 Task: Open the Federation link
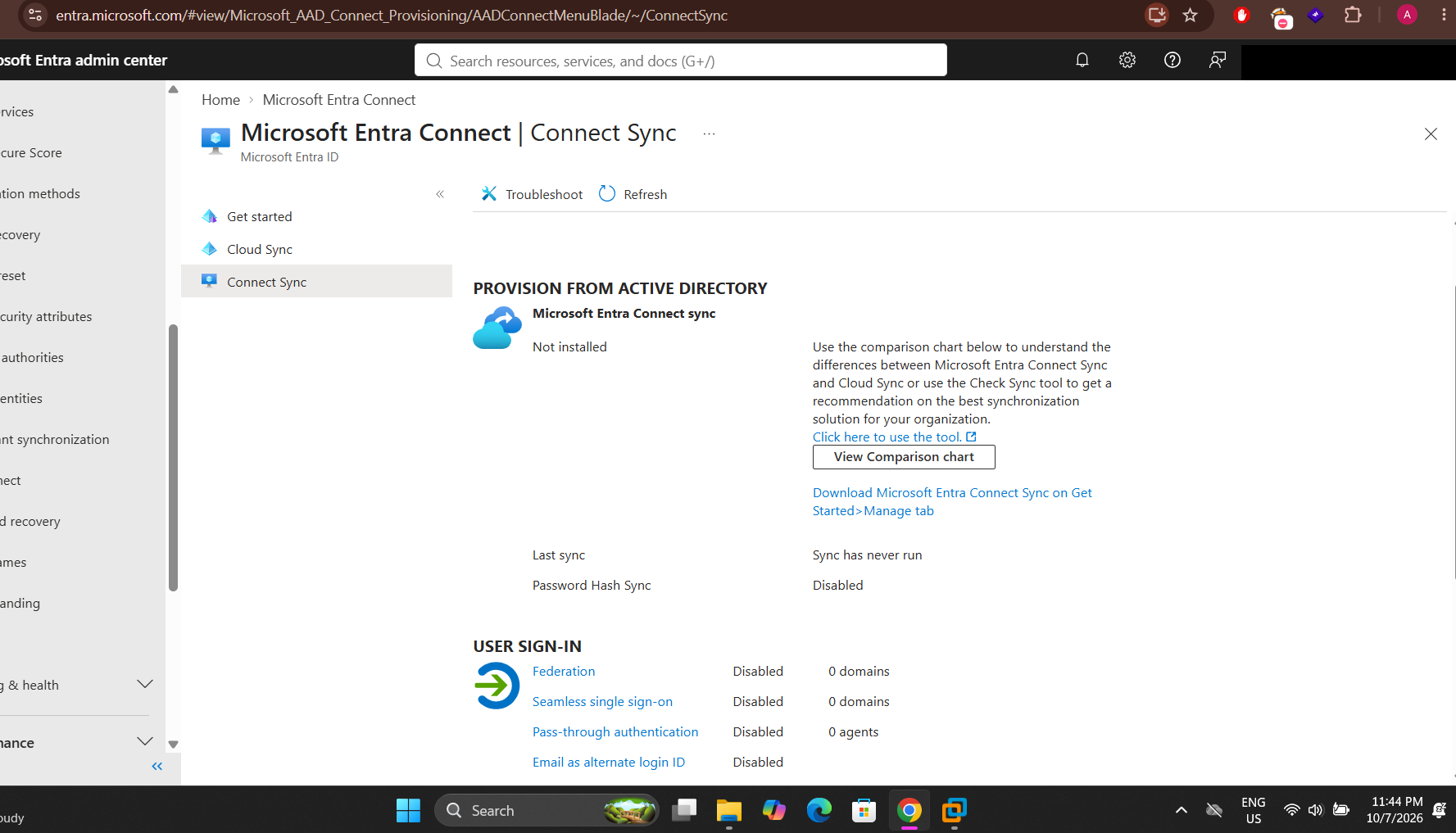[x=564, y=671]
